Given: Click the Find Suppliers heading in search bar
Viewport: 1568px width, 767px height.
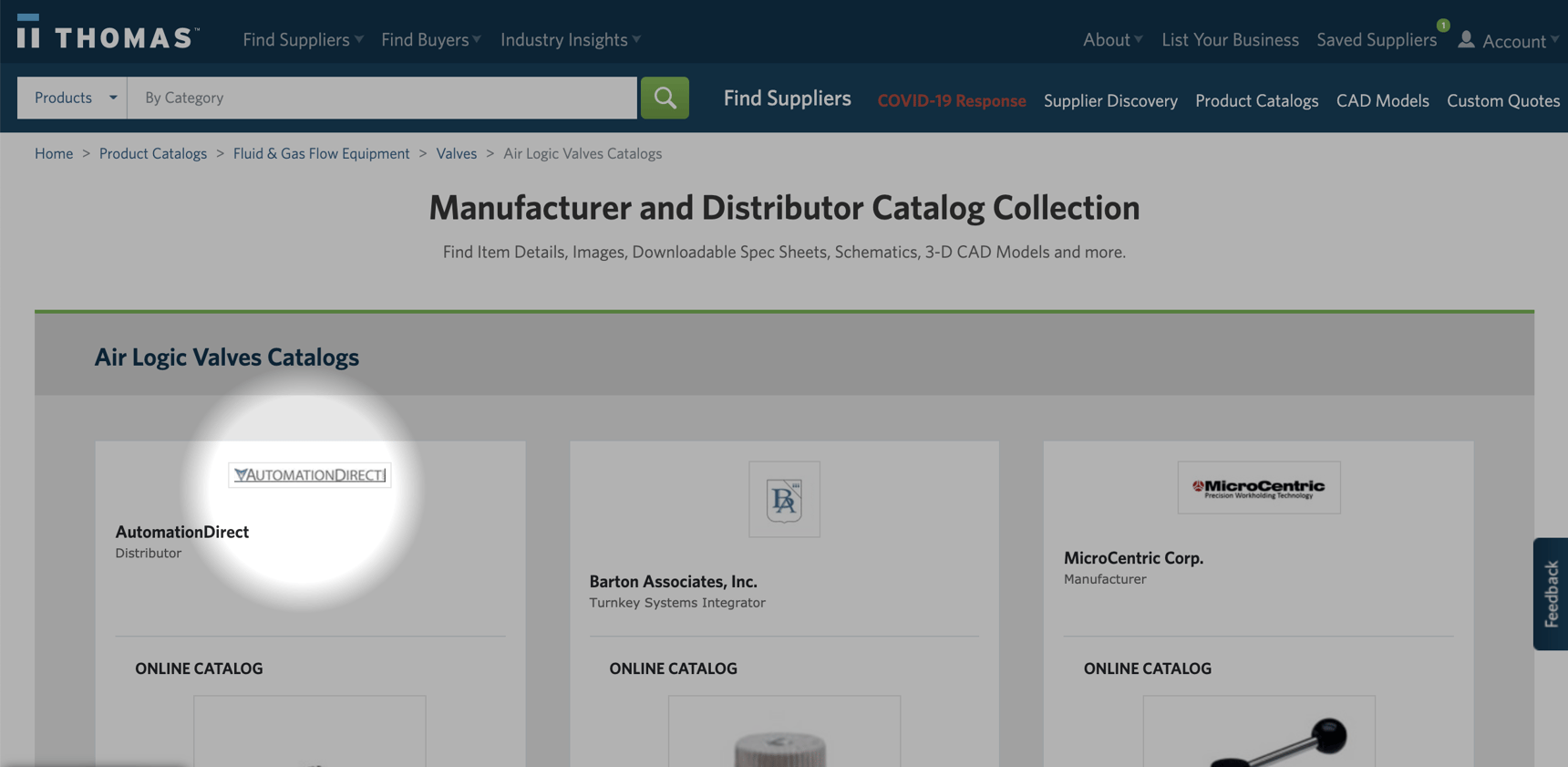Looking at the screenshot, I should tap(788, 98).
